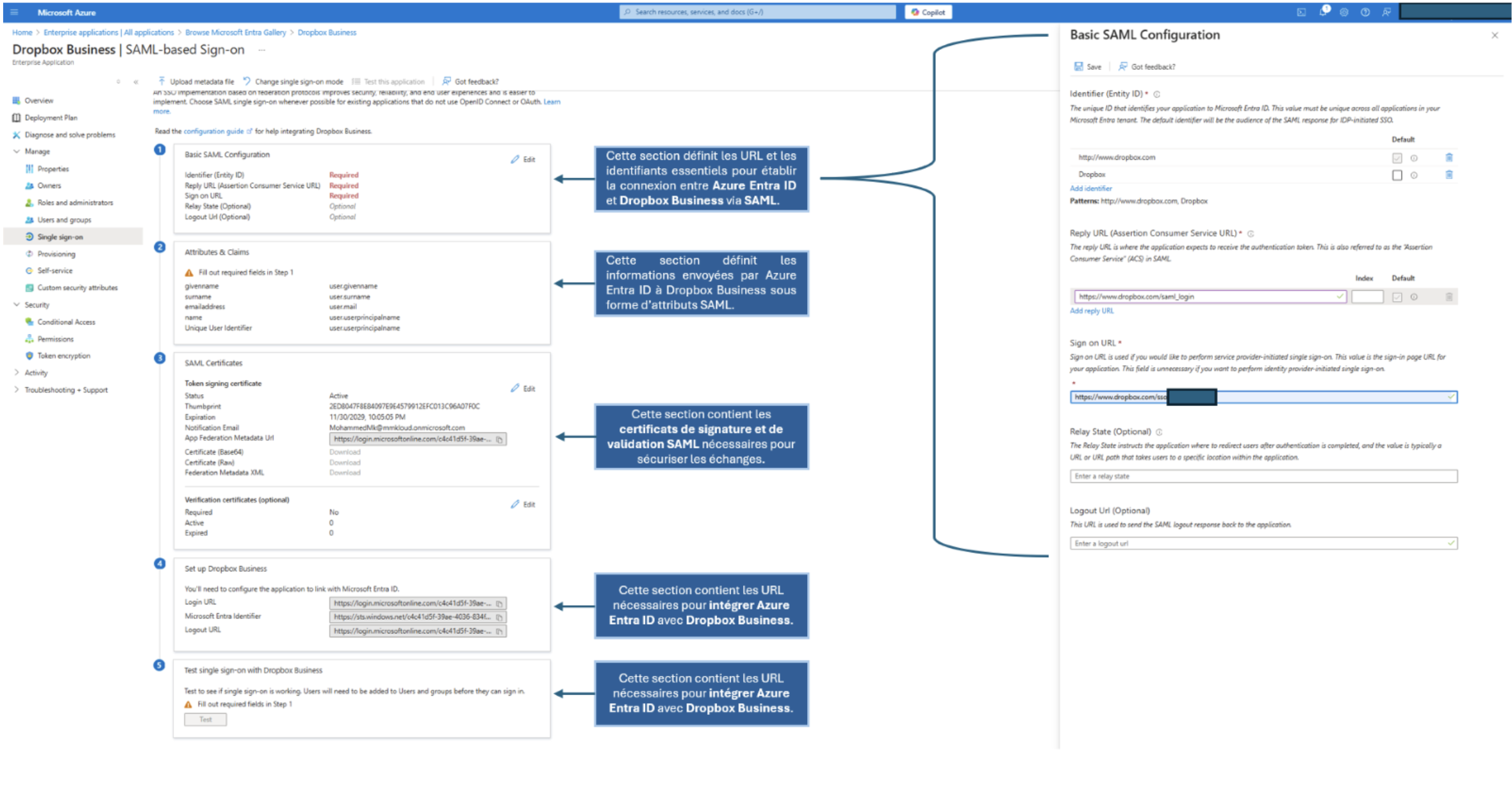The width and height of the screenshot is (1512, 787).
Task: Go to Home breadcrumb
Action: click(22, 33)
